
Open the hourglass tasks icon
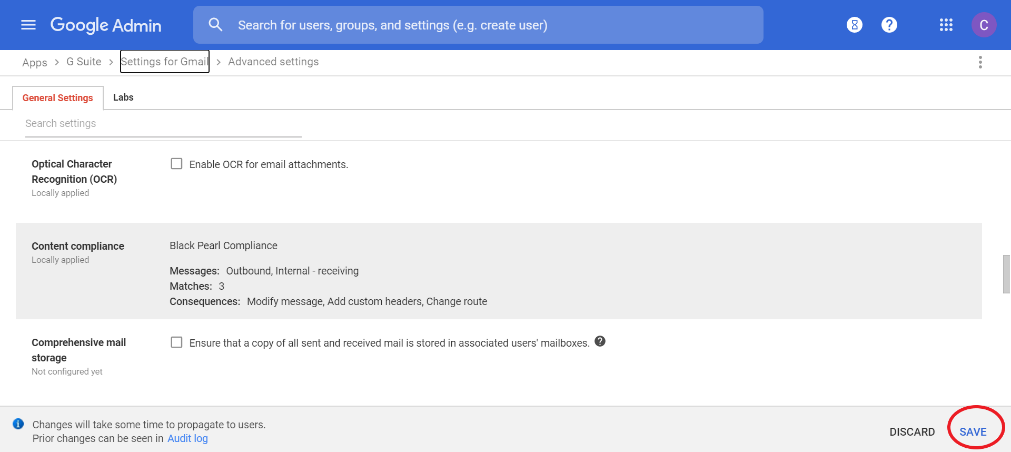854,25
